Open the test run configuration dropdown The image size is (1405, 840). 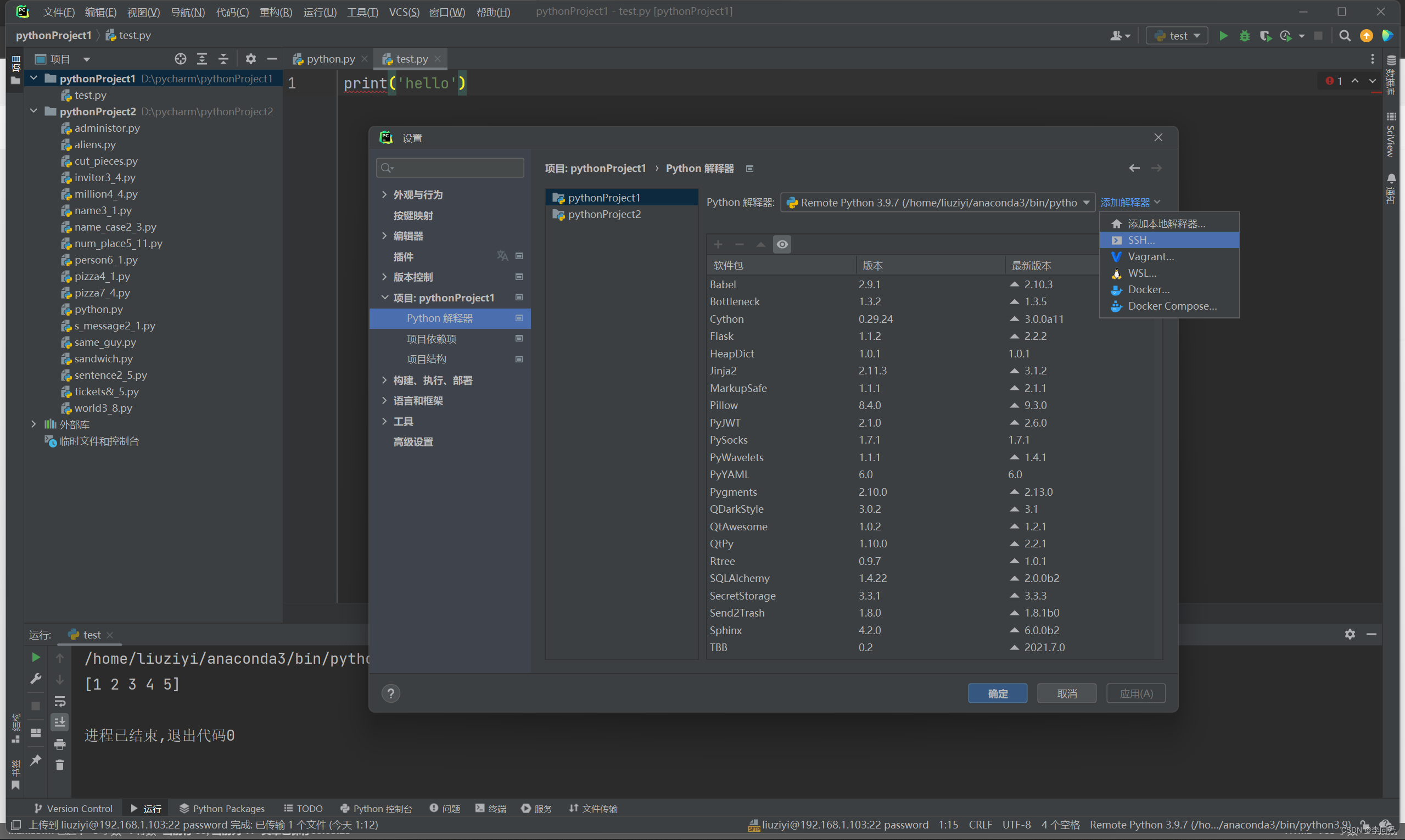click(1179, 36)
